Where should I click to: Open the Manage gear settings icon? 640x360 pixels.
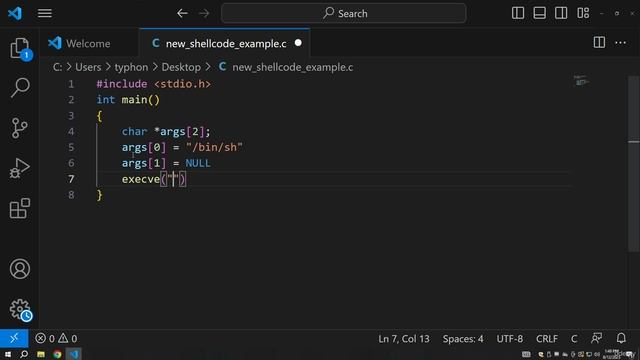(20, 310)
